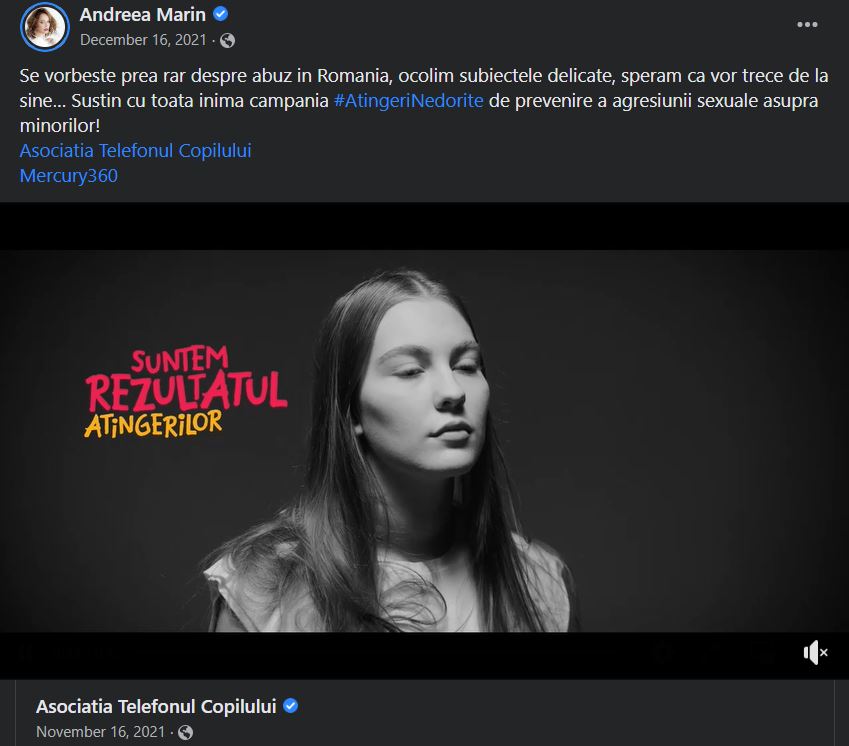The width and height of the screenshot is (849, 746).
Task: Click verified badge beside Andreea Marin
Action: click(220, 14)
